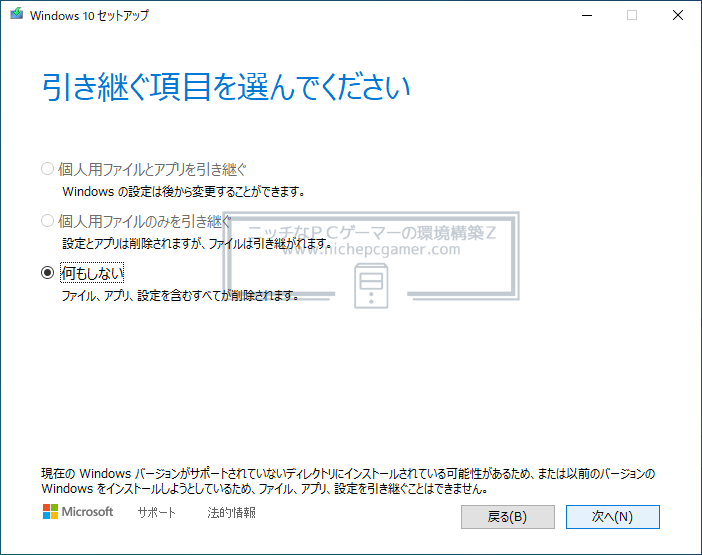Screen dimensions: 702x555
Task: Click the greyed-out maximize button
Action: coord(632,16)
